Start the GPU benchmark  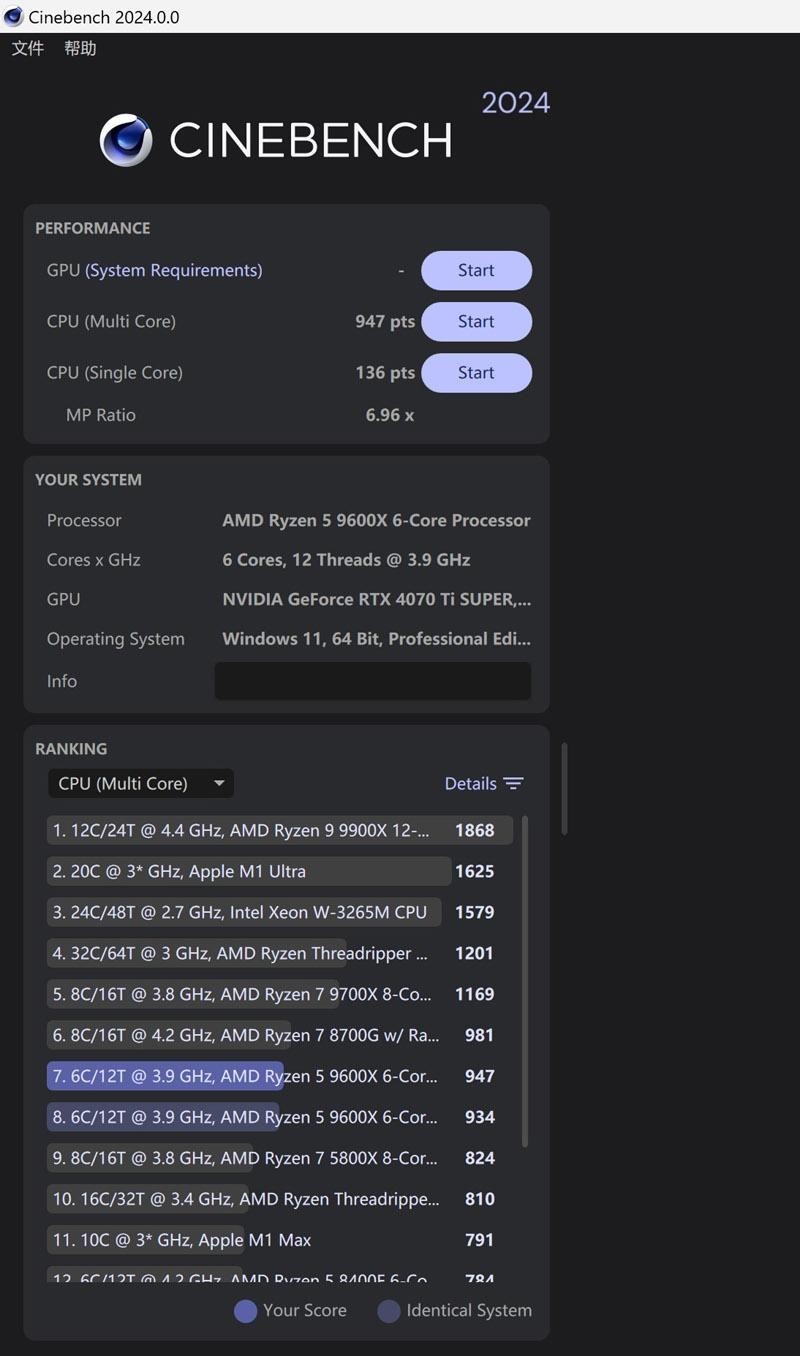pos(476,270)
